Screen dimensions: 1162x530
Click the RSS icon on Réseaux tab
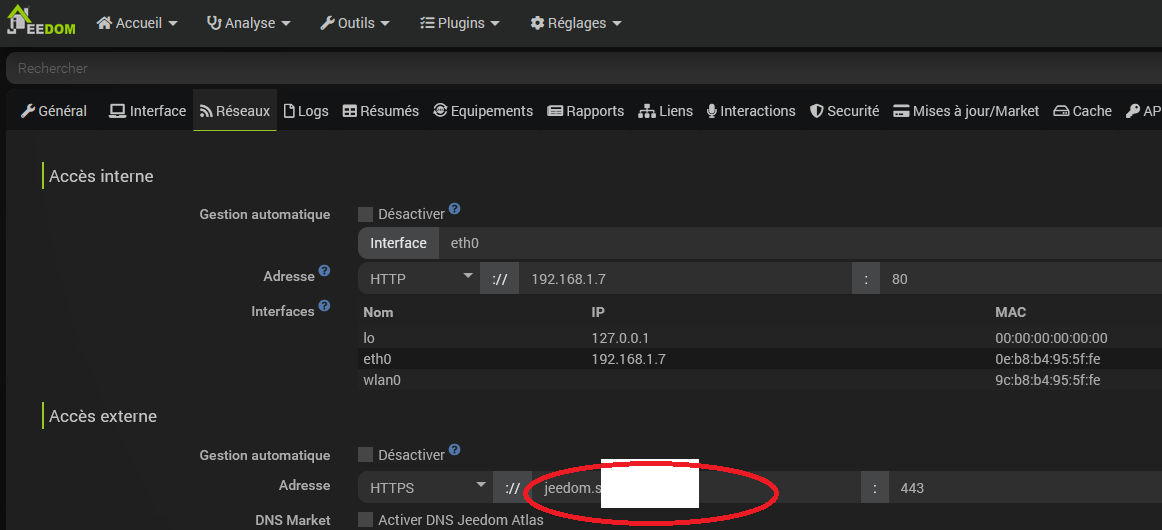point(206,111)
